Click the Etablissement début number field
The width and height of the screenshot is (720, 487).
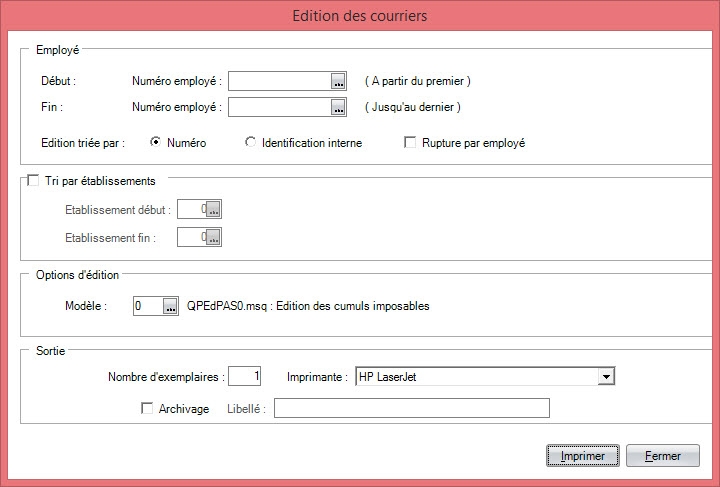[192, 210]
